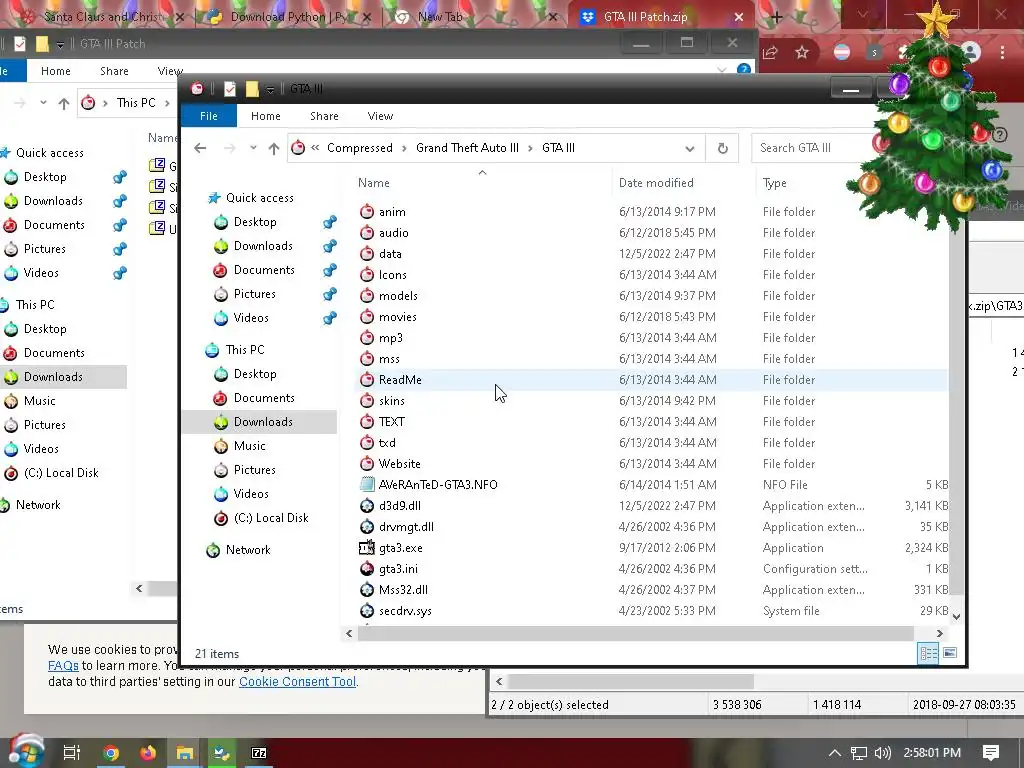Image resolution: width=1024 pixels, height=768 pixels.
Task: Open Share tab in GTA III Patch window
Action: click(x=114, y=71)
